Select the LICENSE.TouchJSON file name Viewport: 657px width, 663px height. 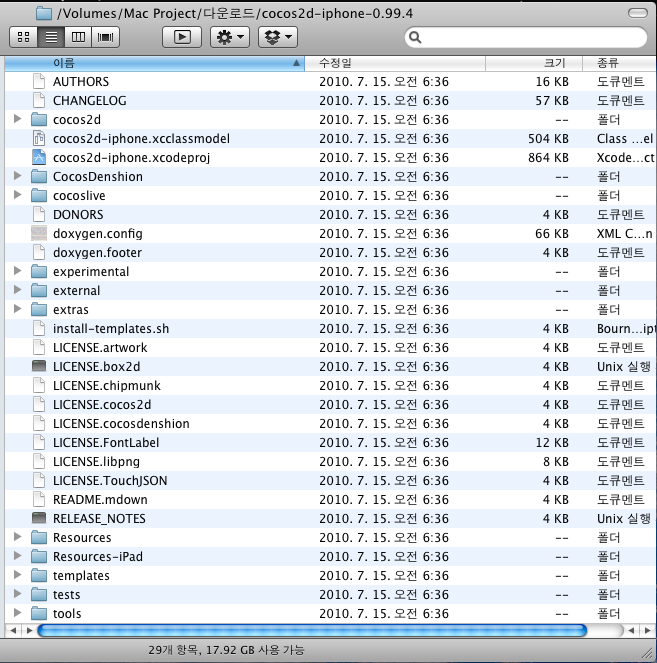click(110, 481)
